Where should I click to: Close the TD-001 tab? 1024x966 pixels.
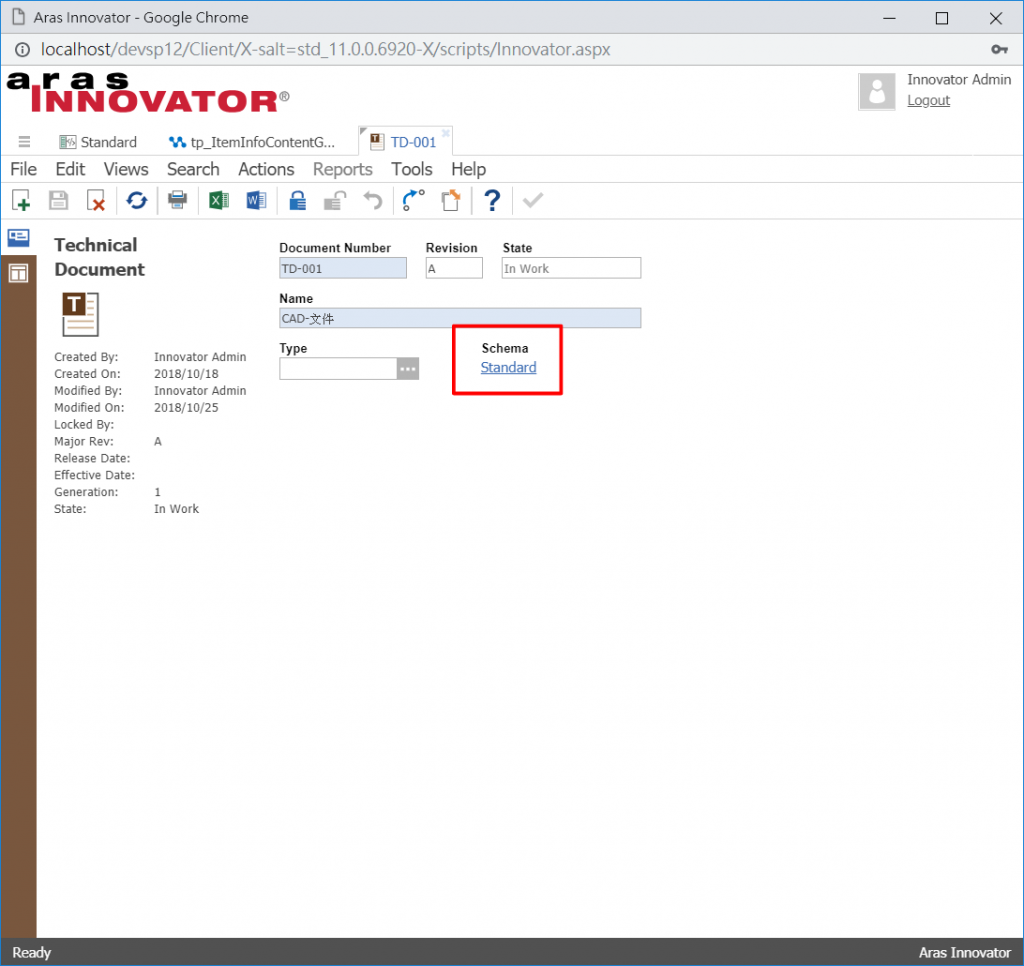pyautogui.click(x=445, y=133)
